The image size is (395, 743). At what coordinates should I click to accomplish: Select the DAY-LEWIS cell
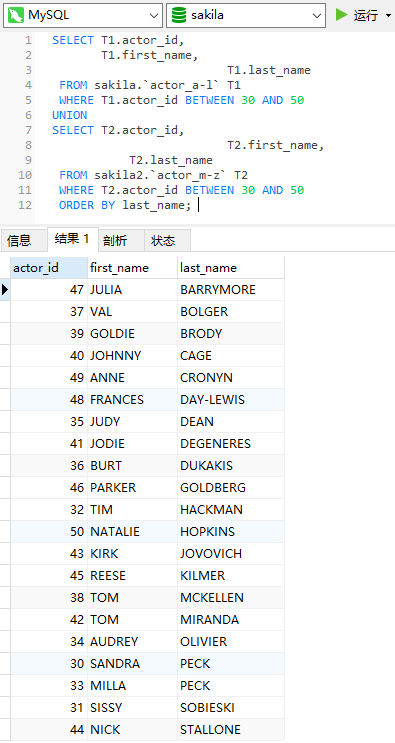[x=231, y=399]
